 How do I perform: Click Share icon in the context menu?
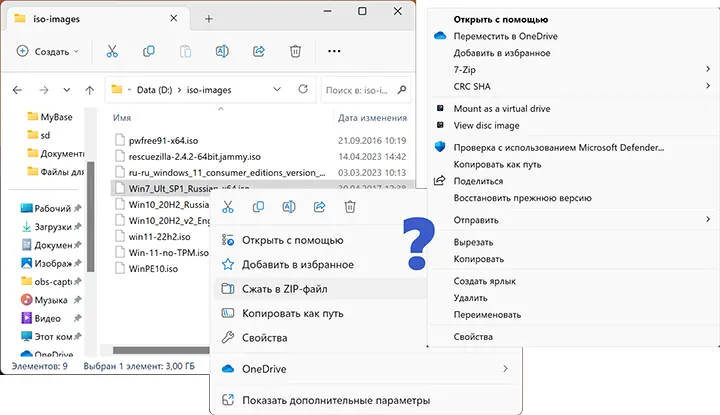[x=320, y=207]
